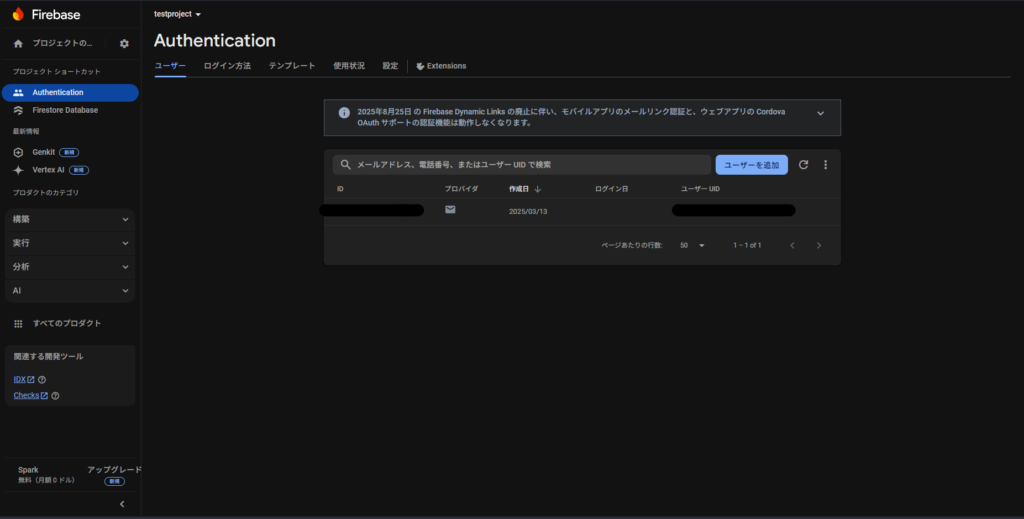The image size is (1024, 519).
Task: Expand the 実行 category
Action: point(70,243)
